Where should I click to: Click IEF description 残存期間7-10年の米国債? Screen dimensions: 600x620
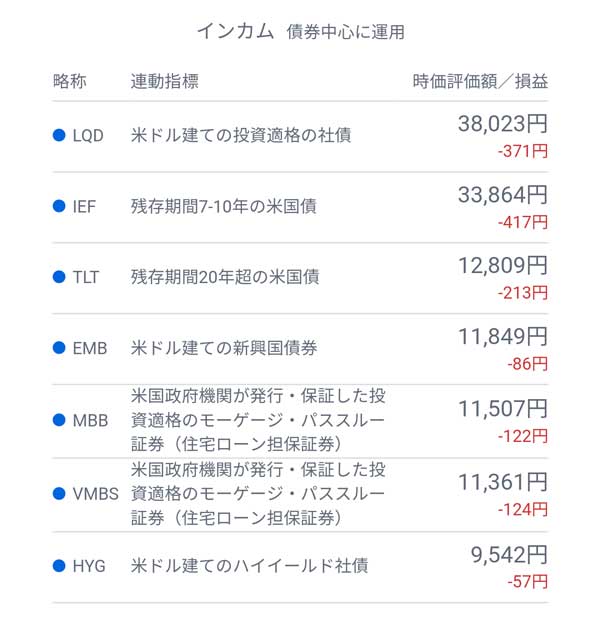coord(224,207)
